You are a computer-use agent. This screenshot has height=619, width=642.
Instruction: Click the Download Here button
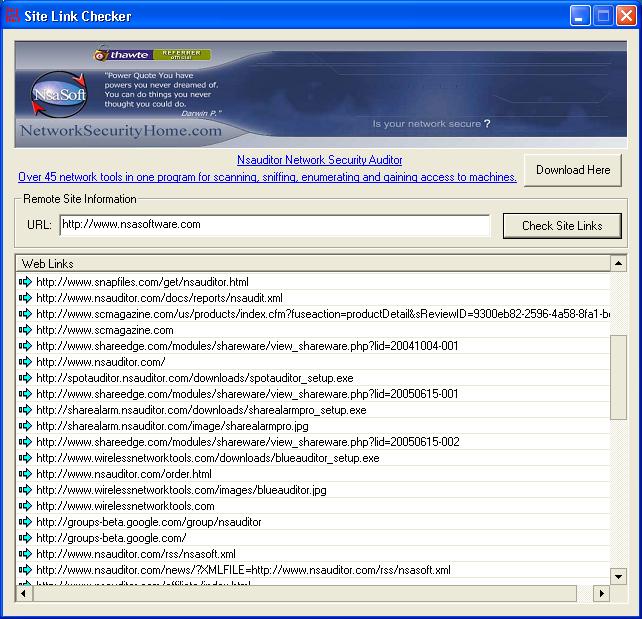tap(573, 170)
